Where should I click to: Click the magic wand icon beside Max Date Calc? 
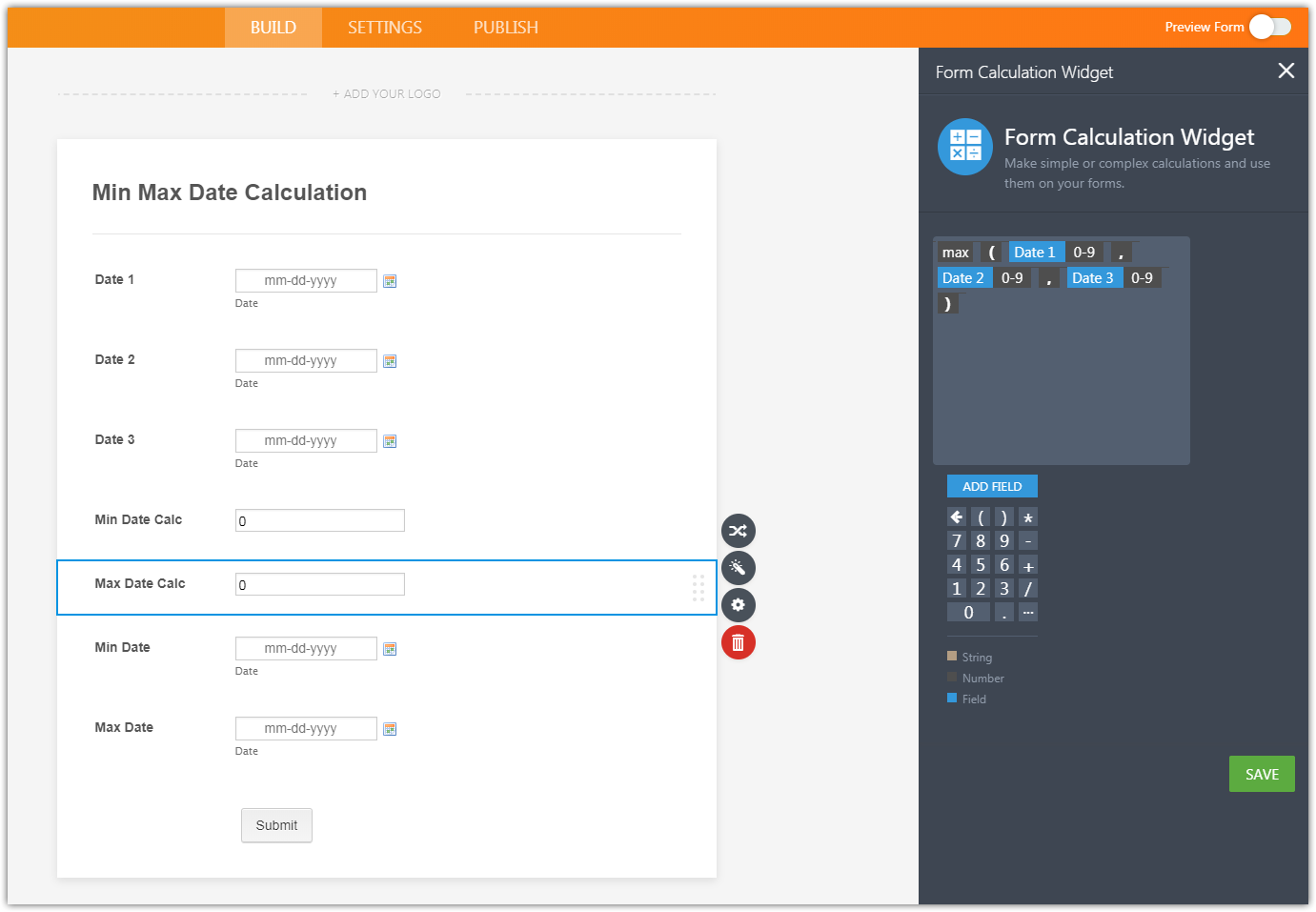pyautogui.click(x=739, y=568)
